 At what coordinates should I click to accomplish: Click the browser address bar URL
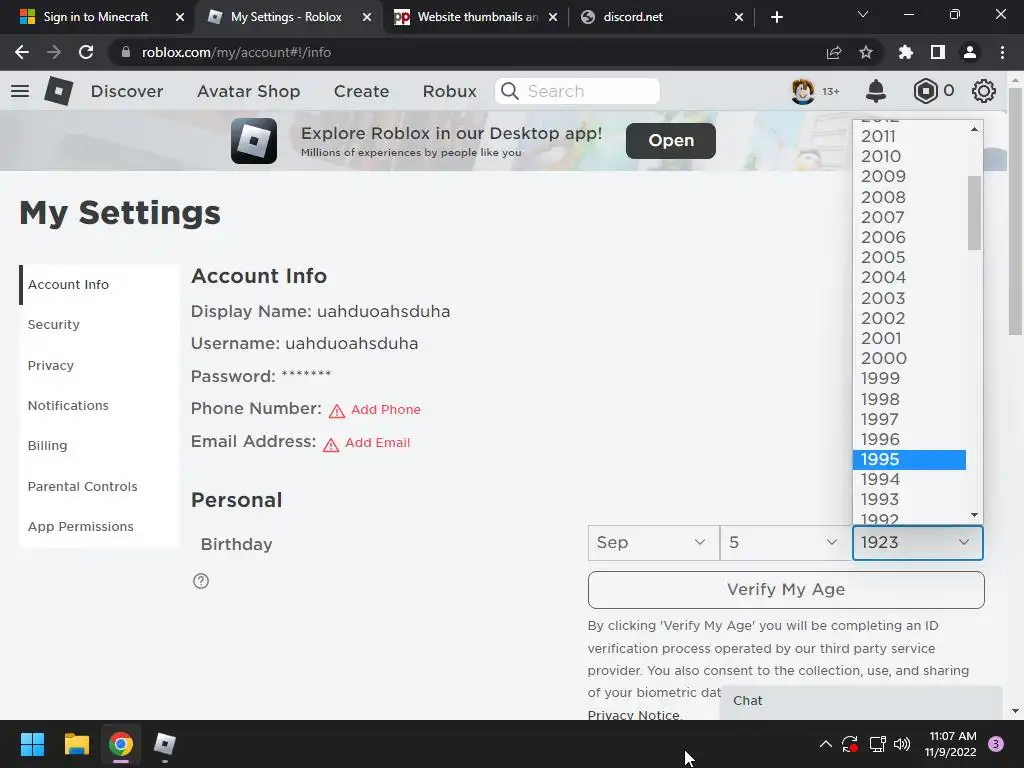(x=236, y=52)
